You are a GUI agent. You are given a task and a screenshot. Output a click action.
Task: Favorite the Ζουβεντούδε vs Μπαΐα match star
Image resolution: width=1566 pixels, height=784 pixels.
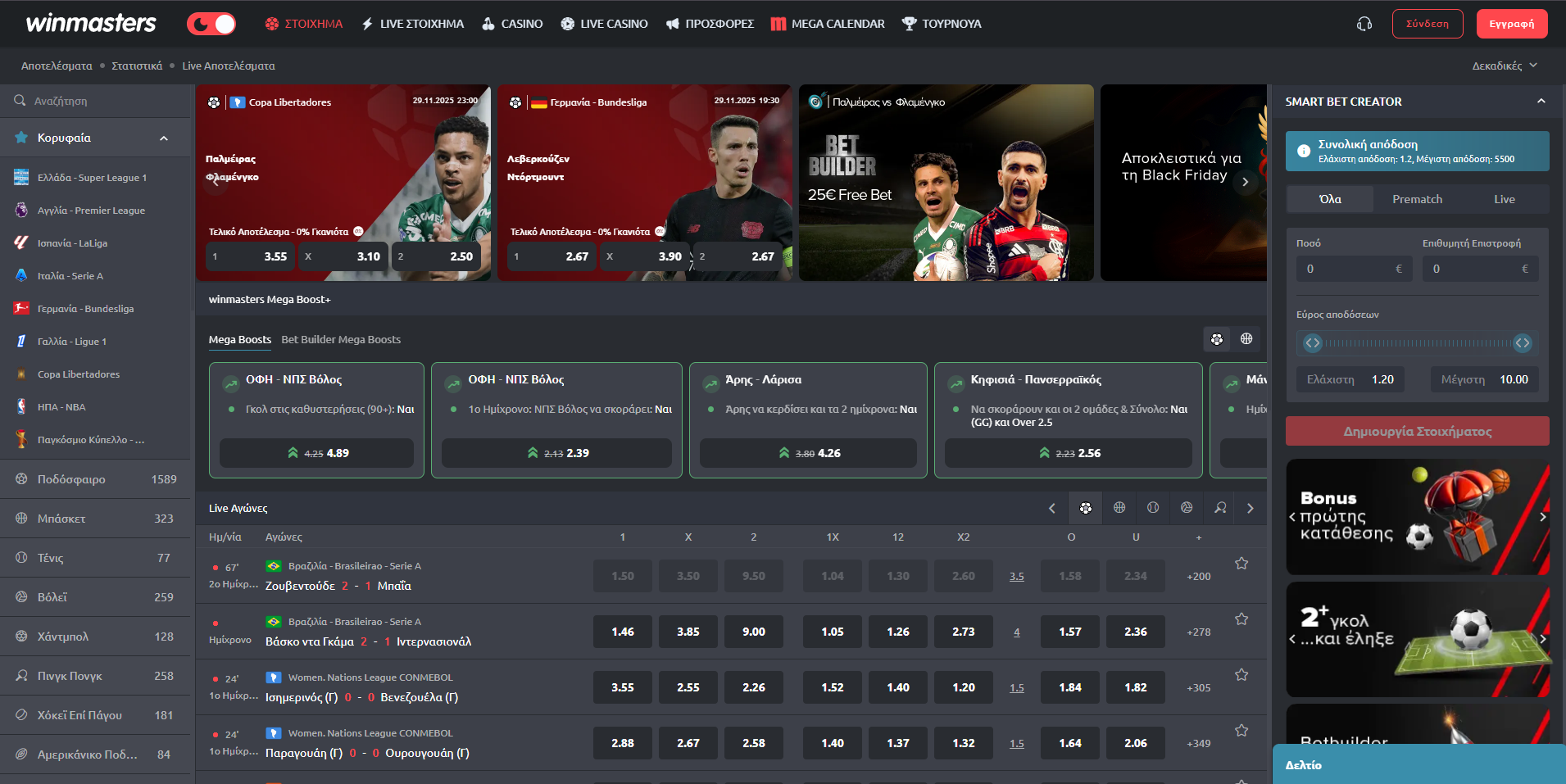pos(1241,564)
